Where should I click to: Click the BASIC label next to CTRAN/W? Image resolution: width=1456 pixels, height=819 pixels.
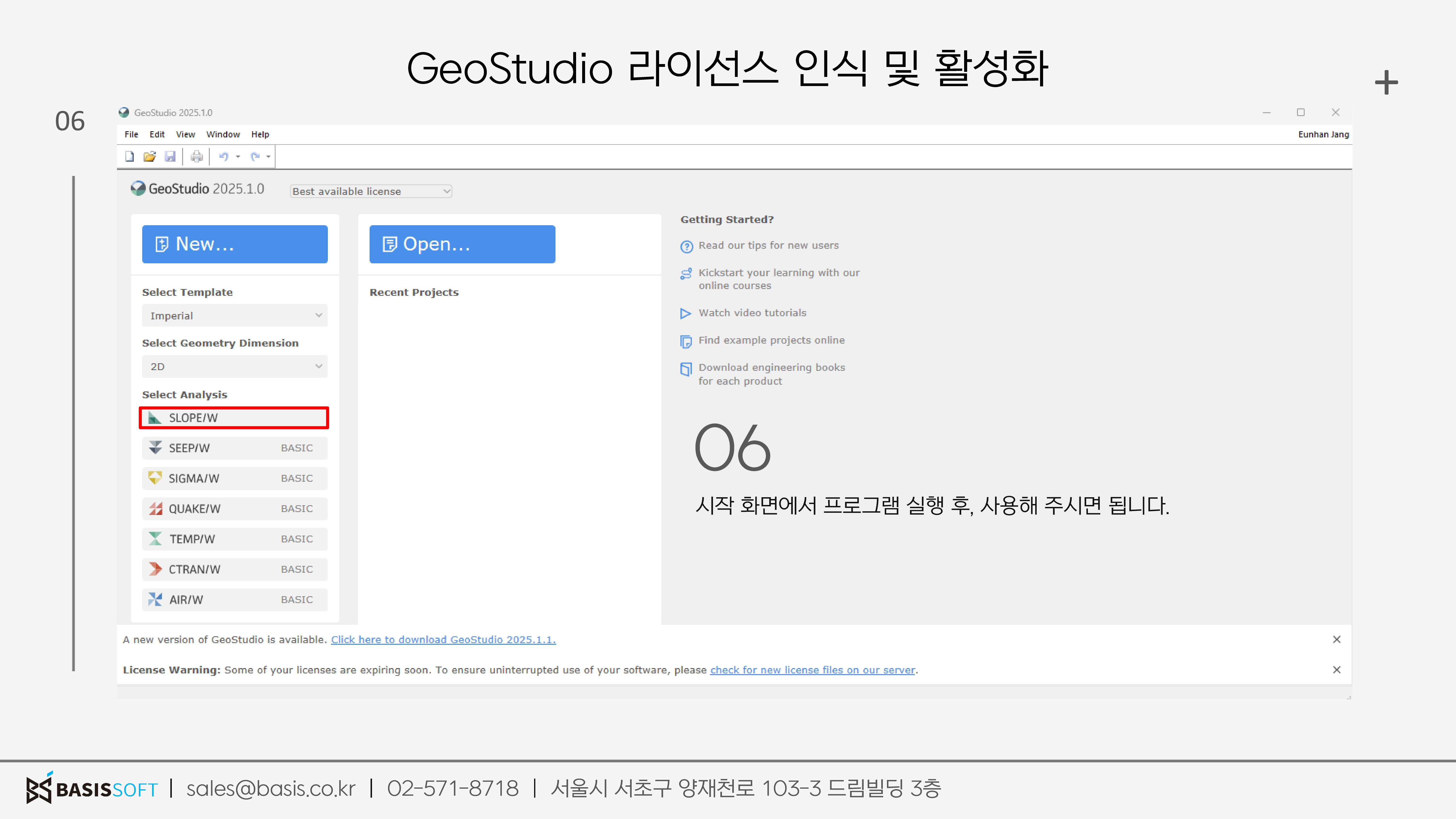[x=297, y=569]
